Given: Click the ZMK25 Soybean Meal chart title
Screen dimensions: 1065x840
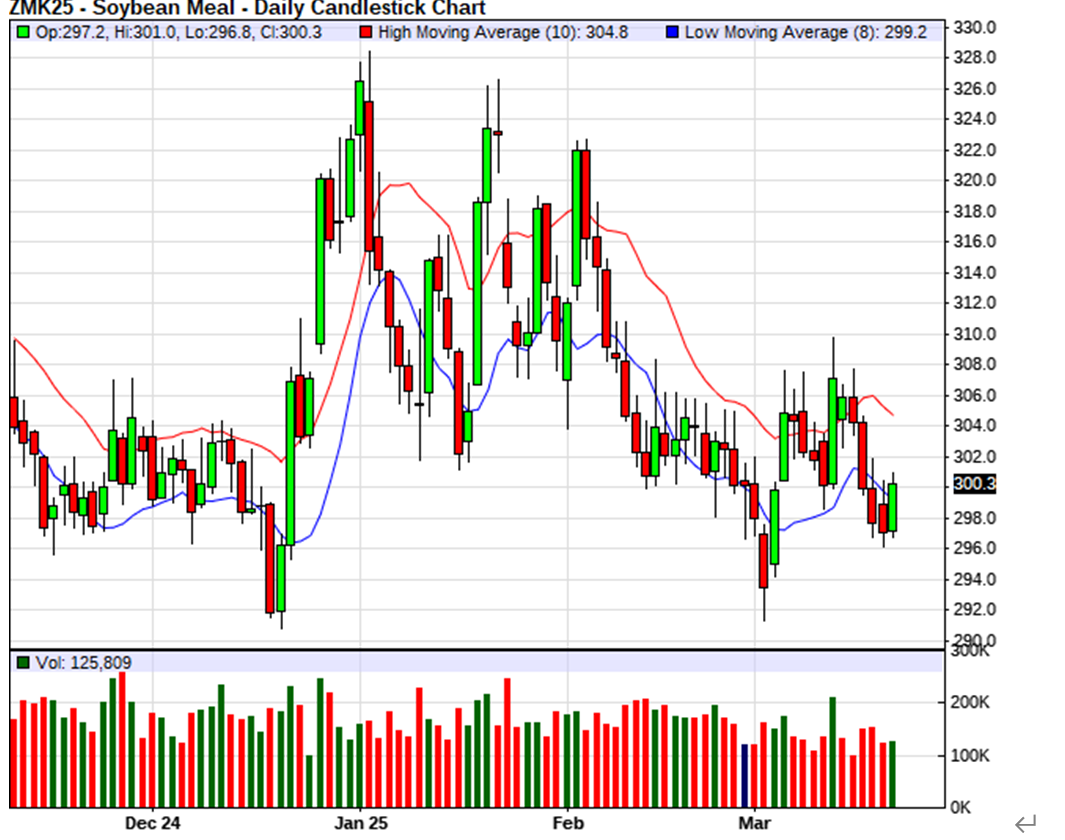Looking at the screenshot, I should point(247,9).
